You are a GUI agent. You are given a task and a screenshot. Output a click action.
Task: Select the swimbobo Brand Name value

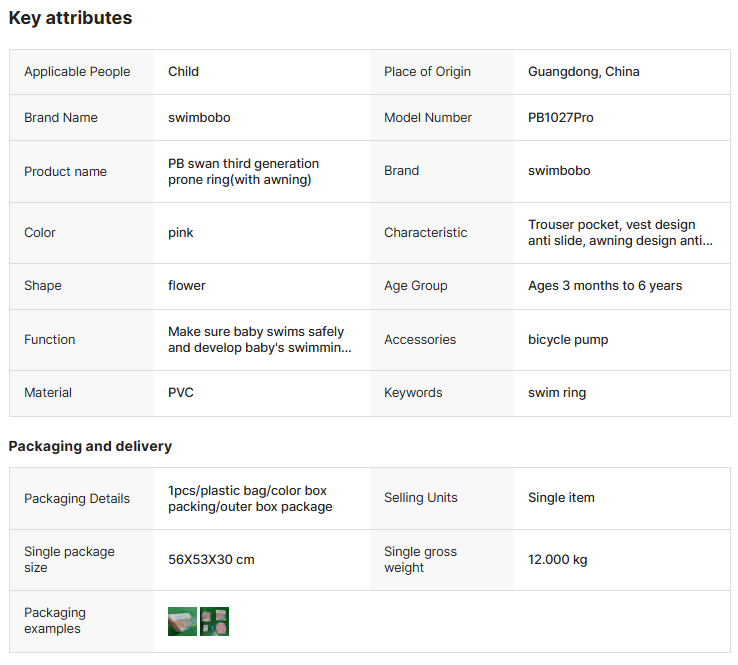pos(199,118)
